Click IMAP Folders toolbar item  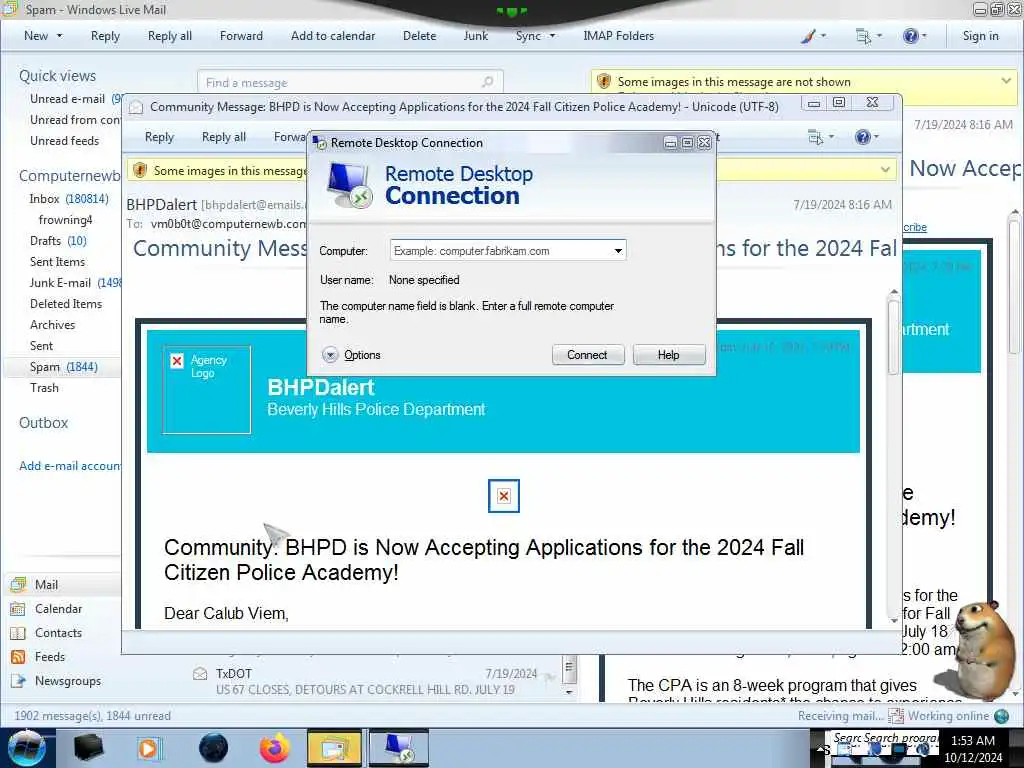tap(618, 36)
